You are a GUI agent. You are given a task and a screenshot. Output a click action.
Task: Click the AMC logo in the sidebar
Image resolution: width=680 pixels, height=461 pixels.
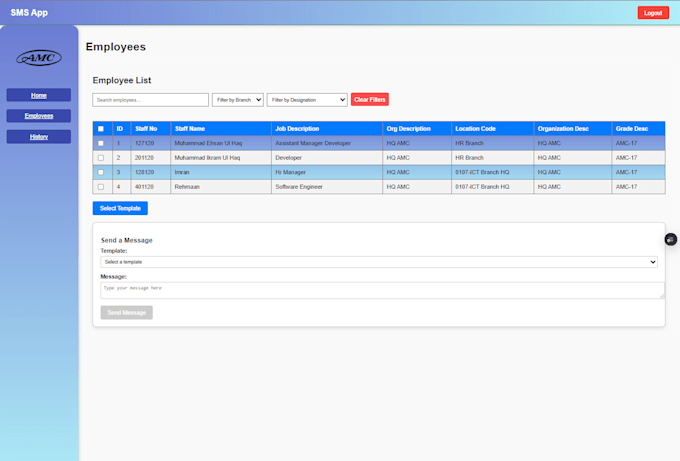39,58
